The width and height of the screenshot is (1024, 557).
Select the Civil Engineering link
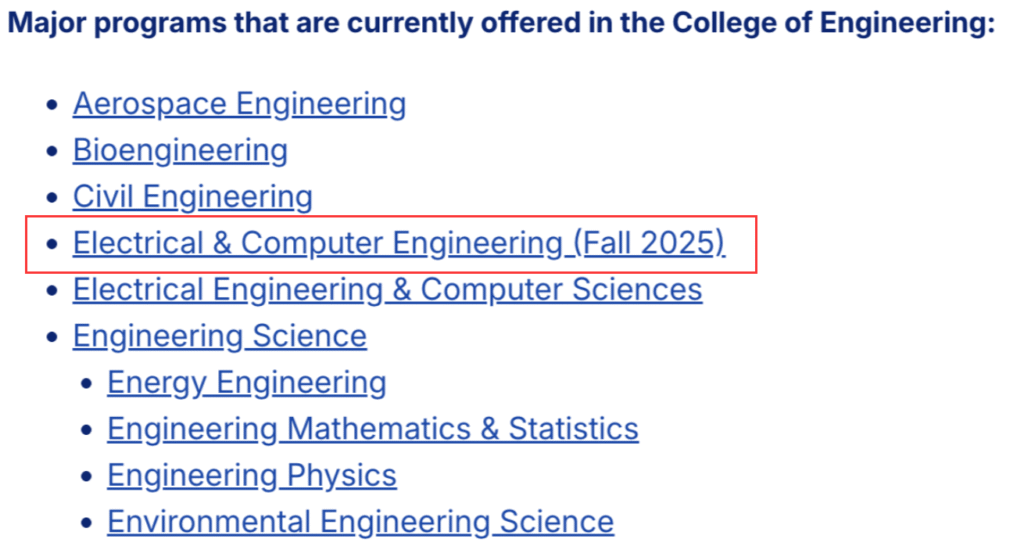pos(192,197)
